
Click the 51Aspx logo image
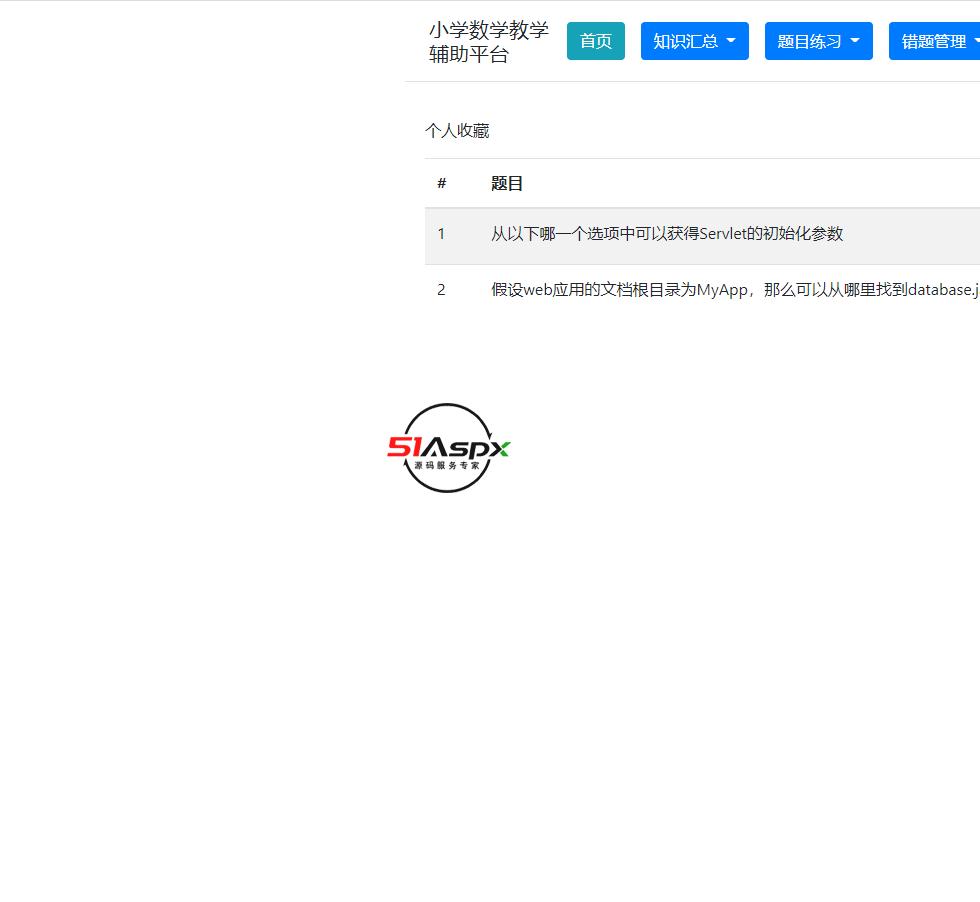tap(448, 449)
